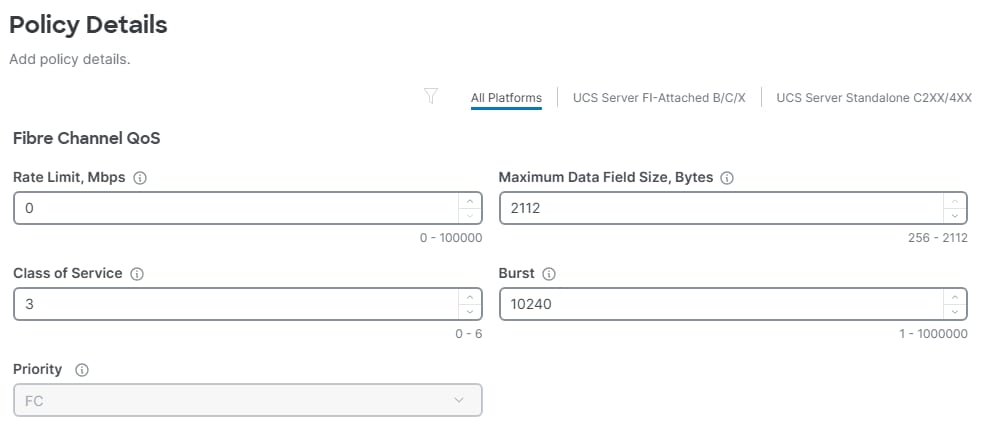Screen dimensions: 983x437
Task: Open info icon beside Rate Limit, Mbps
Action: [140, 178]
